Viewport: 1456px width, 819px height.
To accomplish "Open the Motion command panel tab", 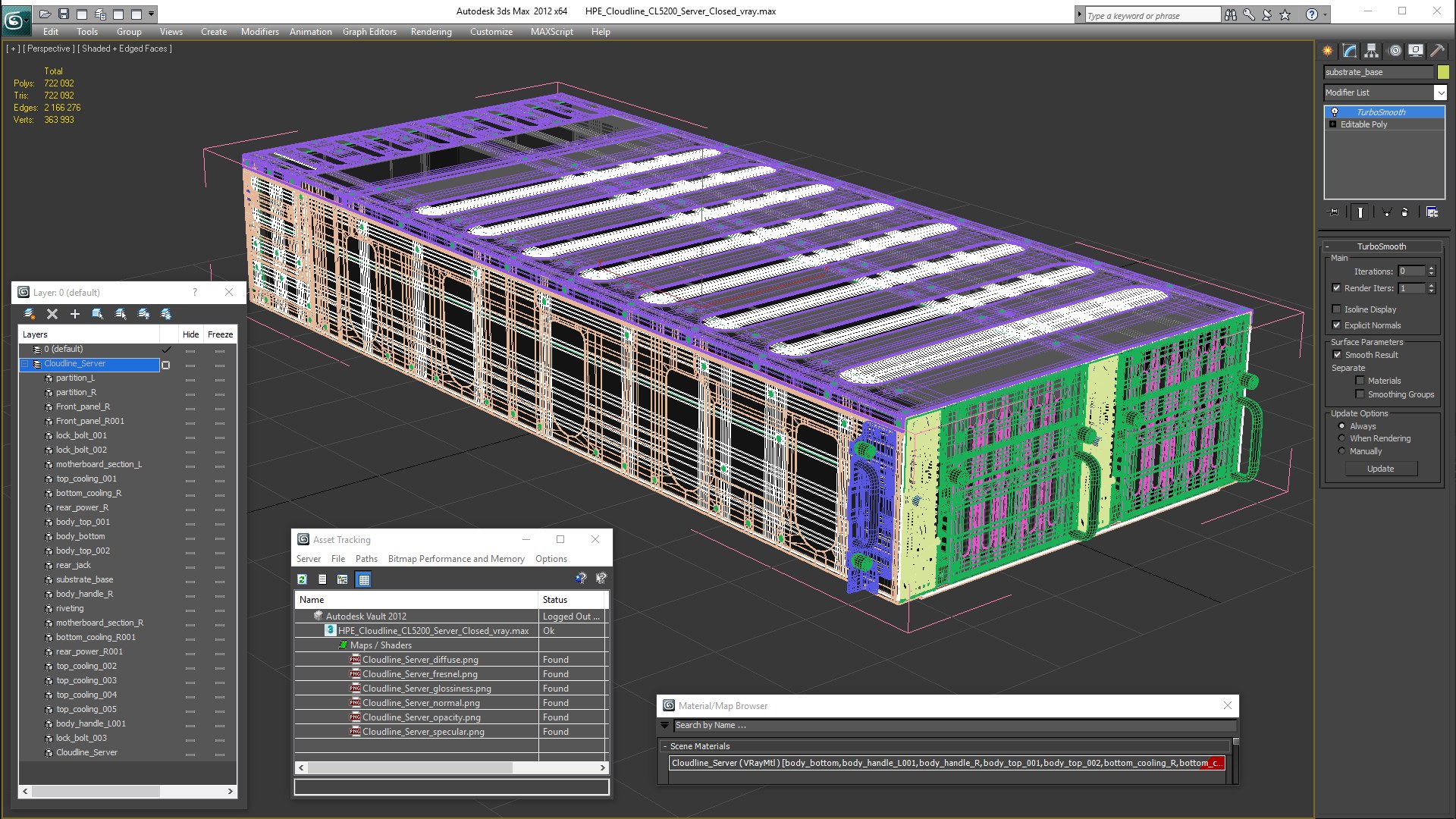I will click(1394, 51).
